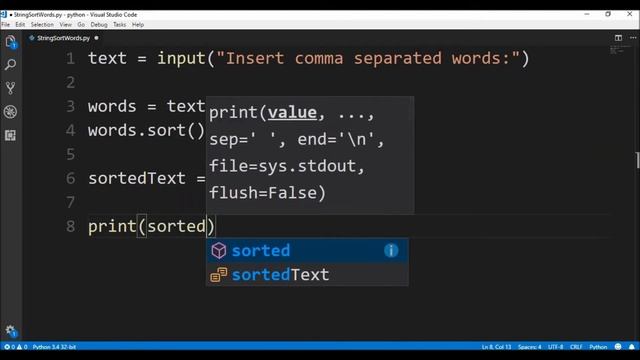
Task: Click the errors and warnings status indicator
Action: [16, 347]
